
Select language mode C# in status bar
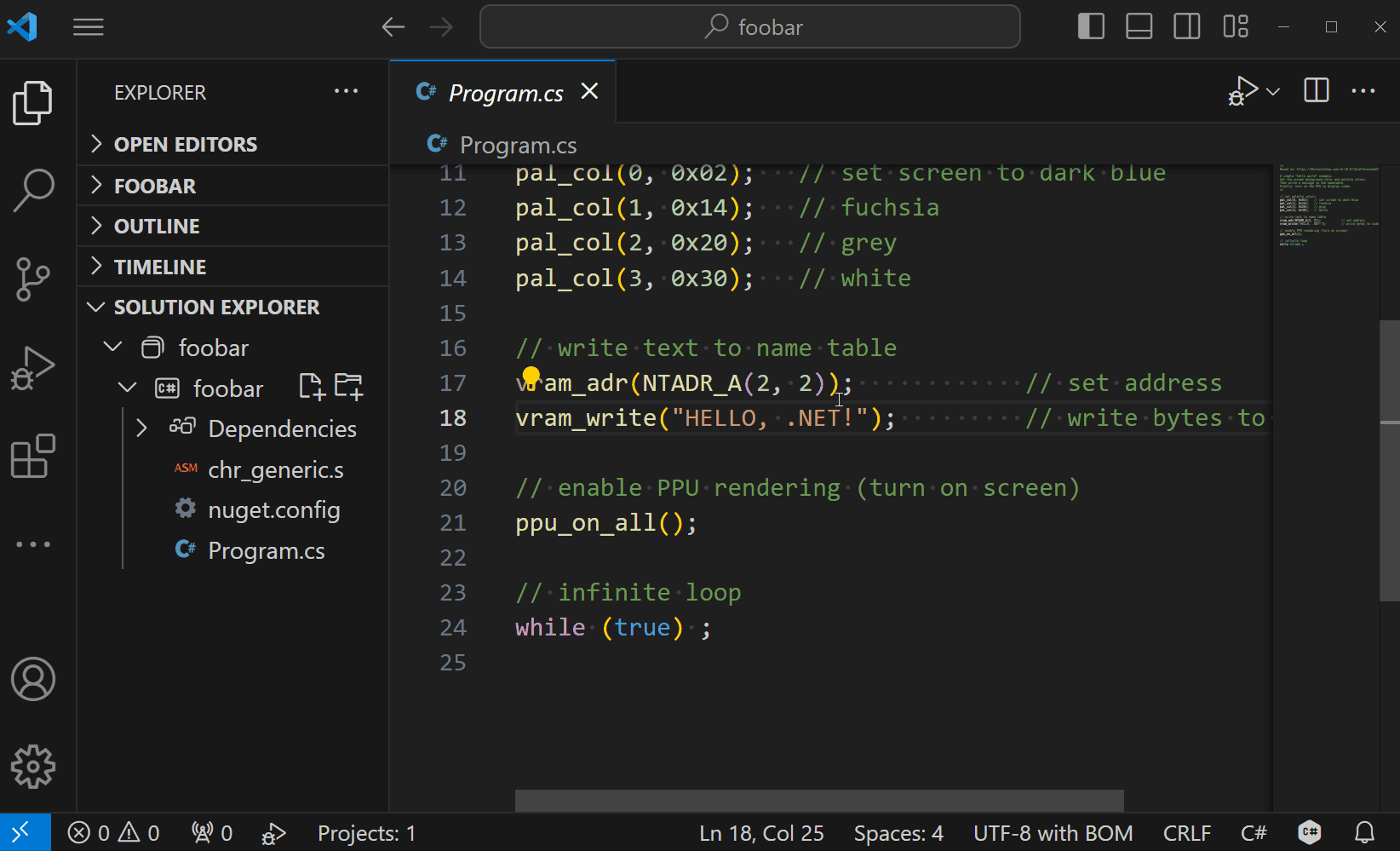(1254, 832)
